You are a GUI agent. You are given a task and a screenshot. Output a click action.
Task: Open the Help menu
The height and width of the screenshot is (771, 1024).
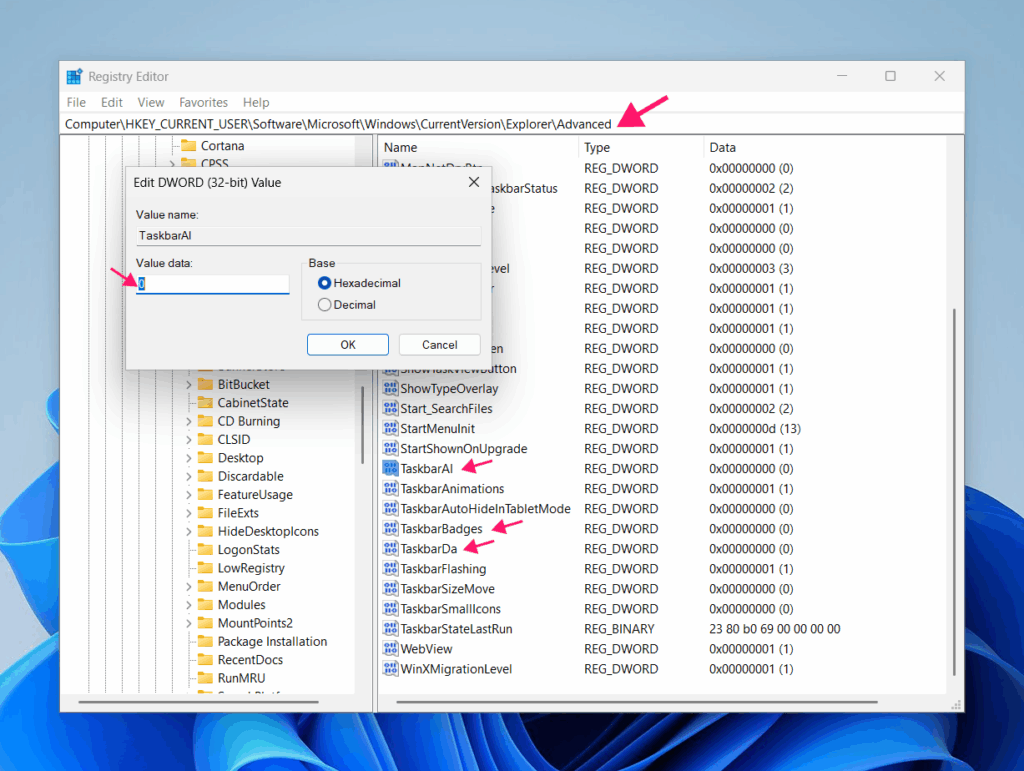tap(256, 102)
